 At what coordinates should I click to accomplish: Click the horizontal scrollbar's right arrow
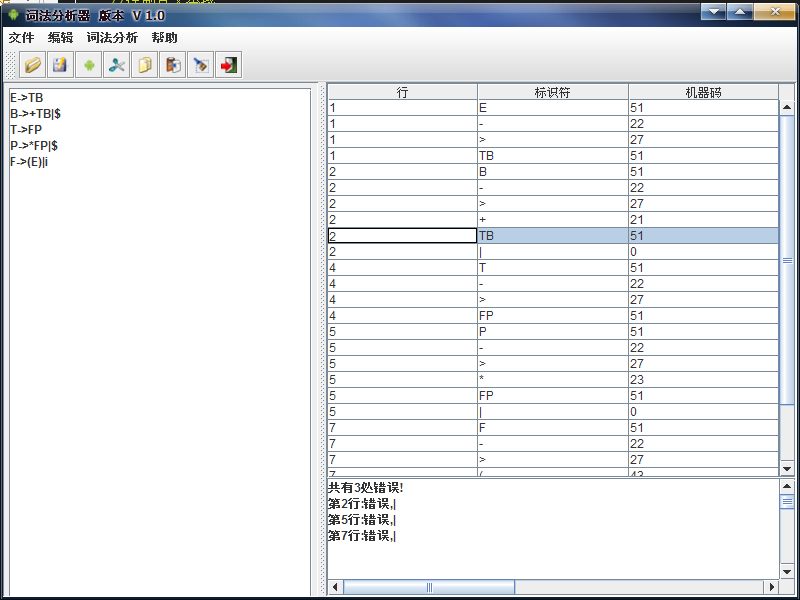coord(772,587)
